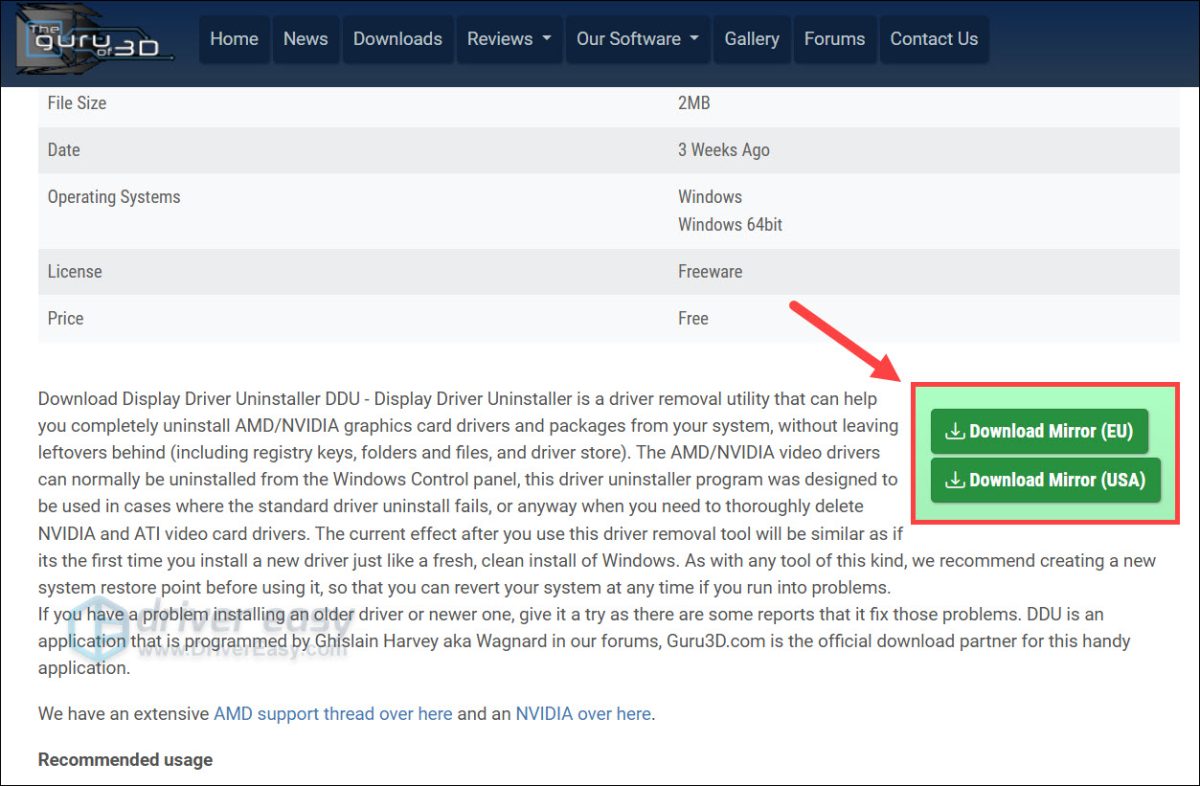Screen dimensions: 1200x786
Task: Open the Reviews chevron arrow
Action: pos(545,39)
